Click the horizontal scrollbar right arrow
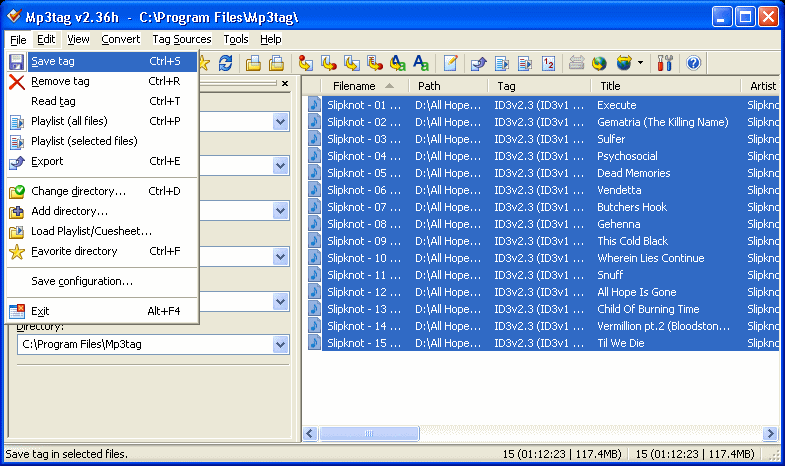 point(770,433)
